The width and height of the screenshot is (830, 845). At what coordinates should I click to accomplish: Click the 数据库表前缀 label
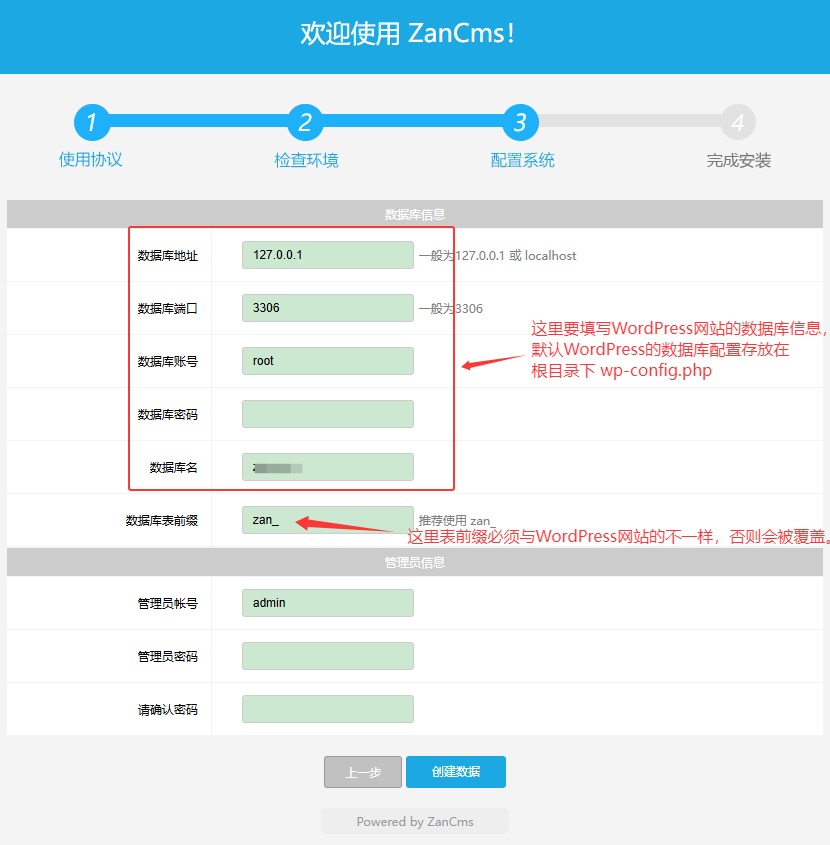click(162, 520)
